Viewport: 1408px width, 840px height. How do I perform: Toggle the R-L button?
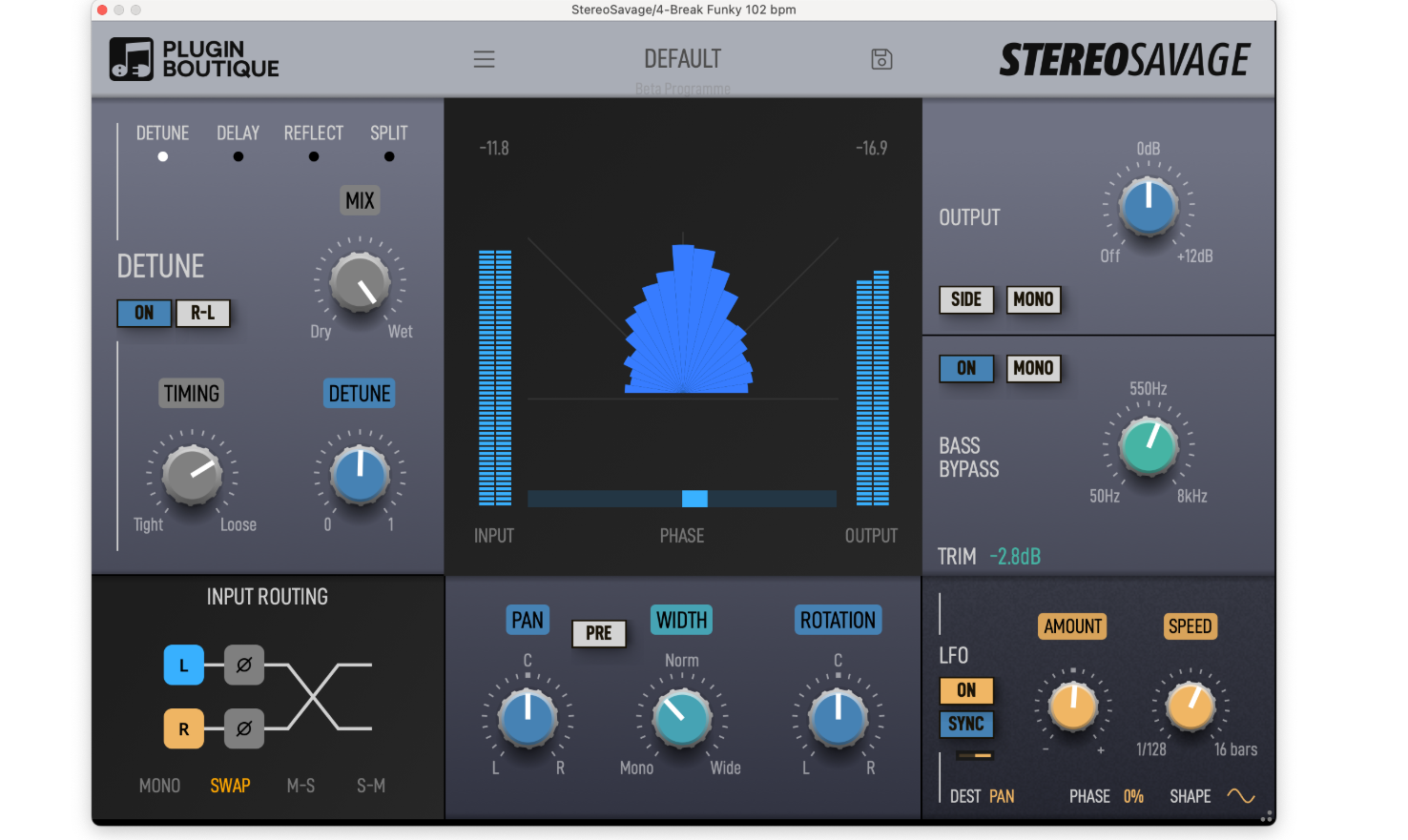[203, 313]
